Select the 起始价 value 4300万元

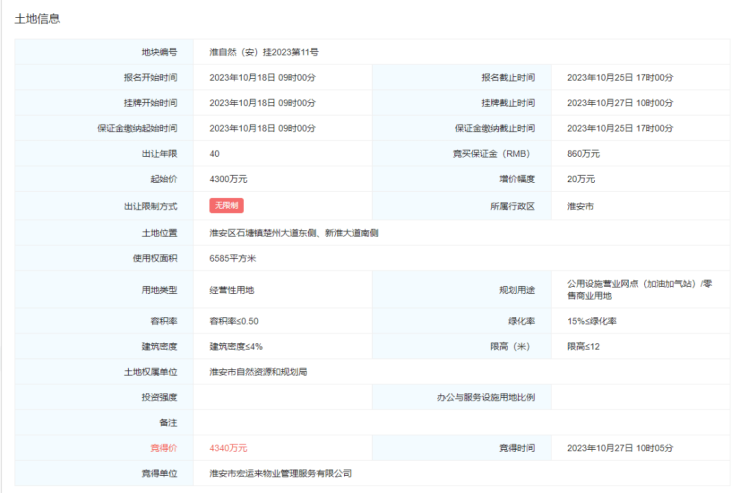[x=228, y=180]
